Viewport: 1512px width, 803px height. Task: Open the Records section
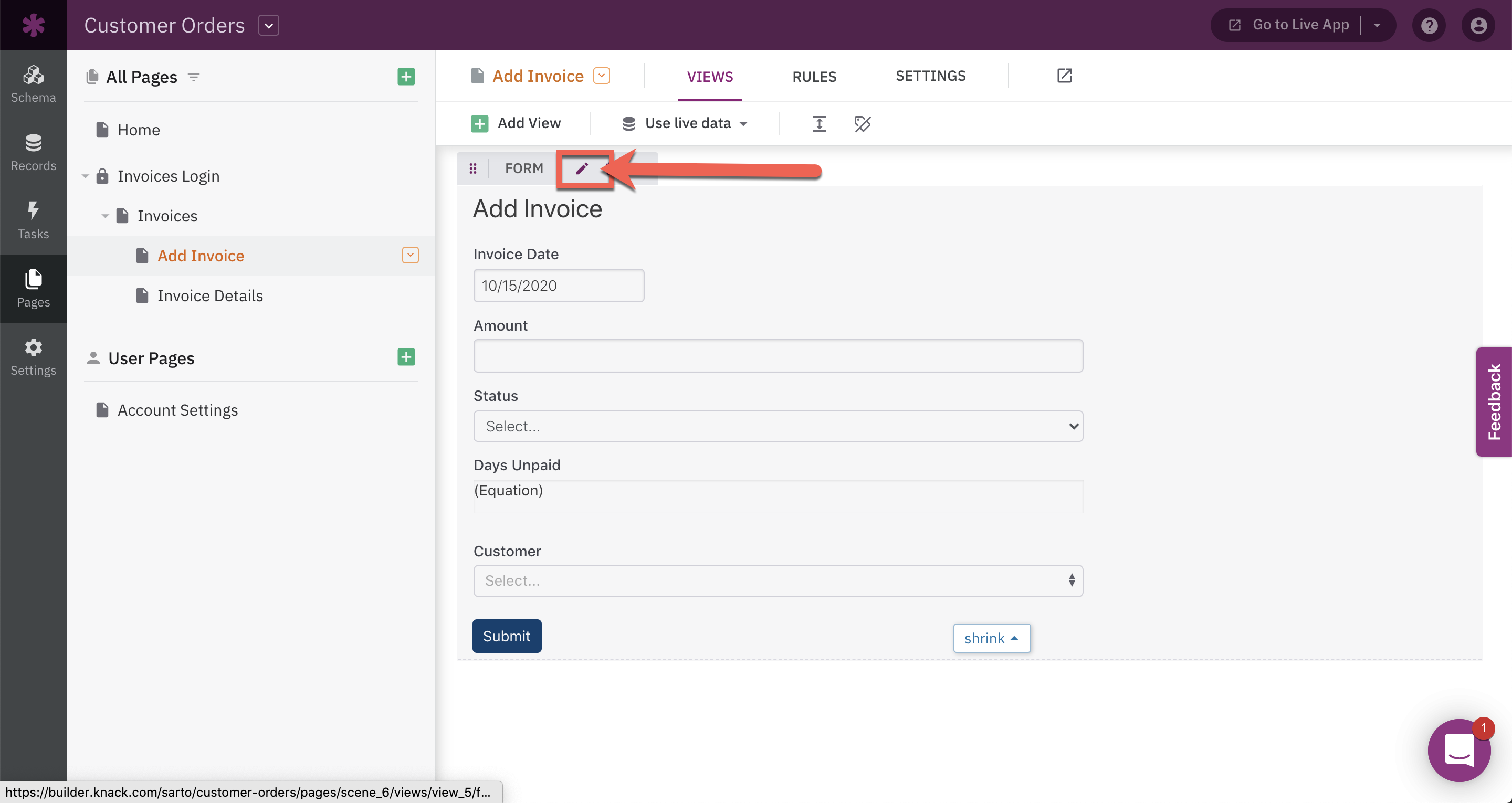click(34, 153)
